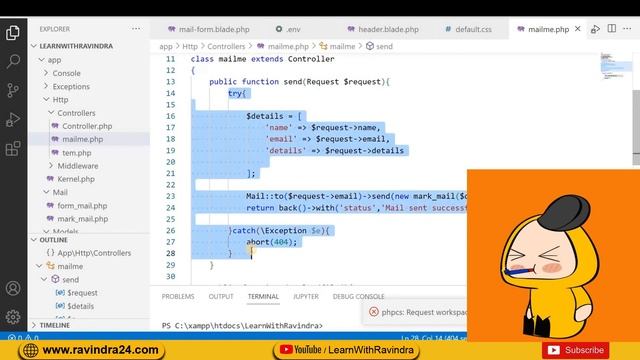Click the Controllers breadcrumb segment

226,47
